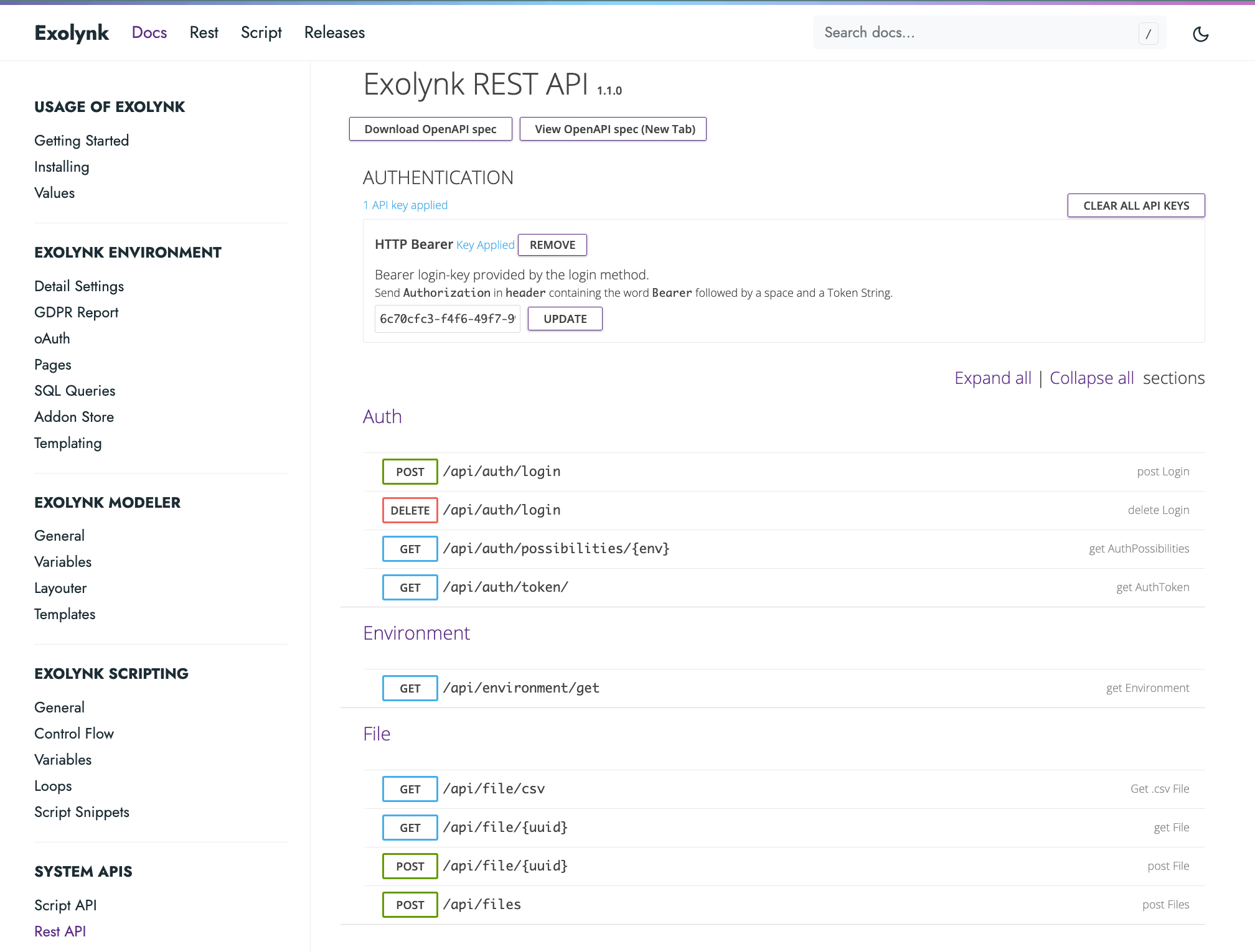Image resolution: width=1255 pixels, height=952 pixels.
Task: Expand POST /api/file/{uuid} endpoint
Action: (x=784, y=866)
